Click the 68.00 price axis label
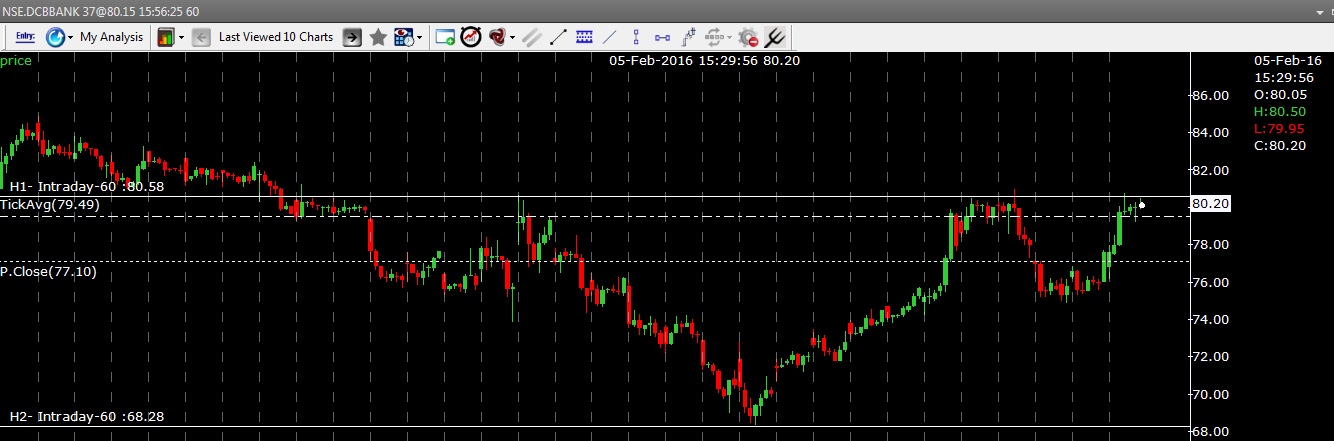The width and height of the screenshot is (1334, 441). point(1210,431)
